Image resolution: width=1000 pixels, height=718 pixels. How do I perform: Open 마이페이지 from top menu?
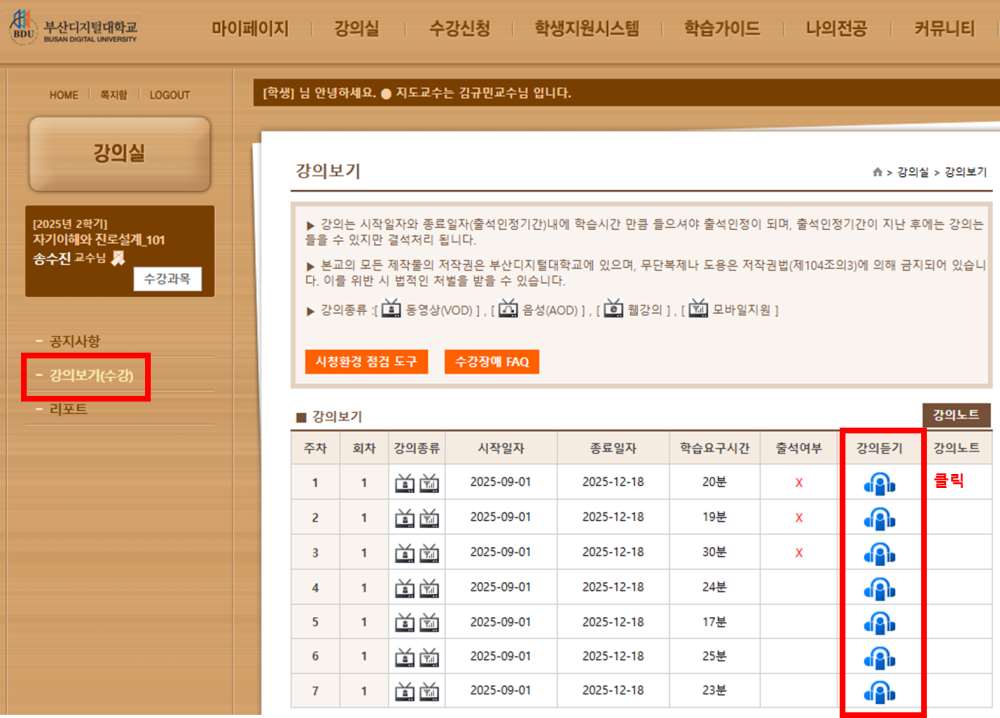(x=251, y=27)
